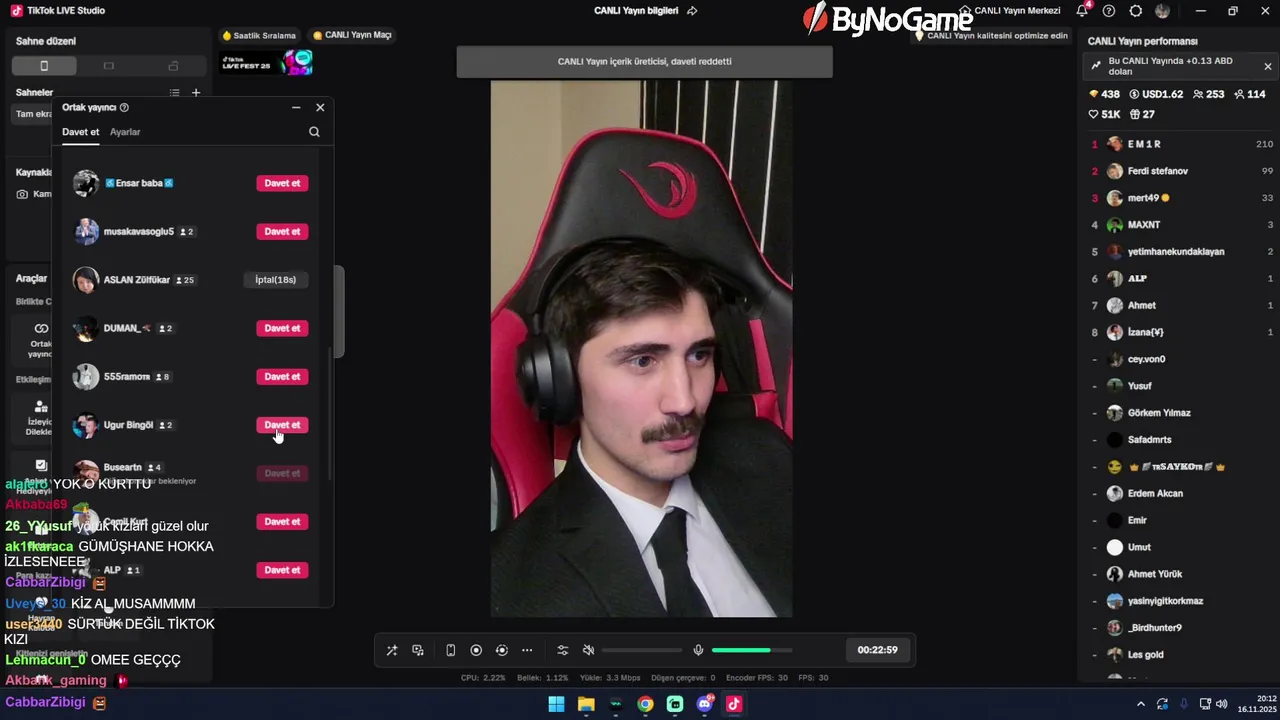Share CANLI Yayın bilgileri via arrow icon
Image resolution: width=1280 pixels, height=720 pixels.
click(692, 11)
